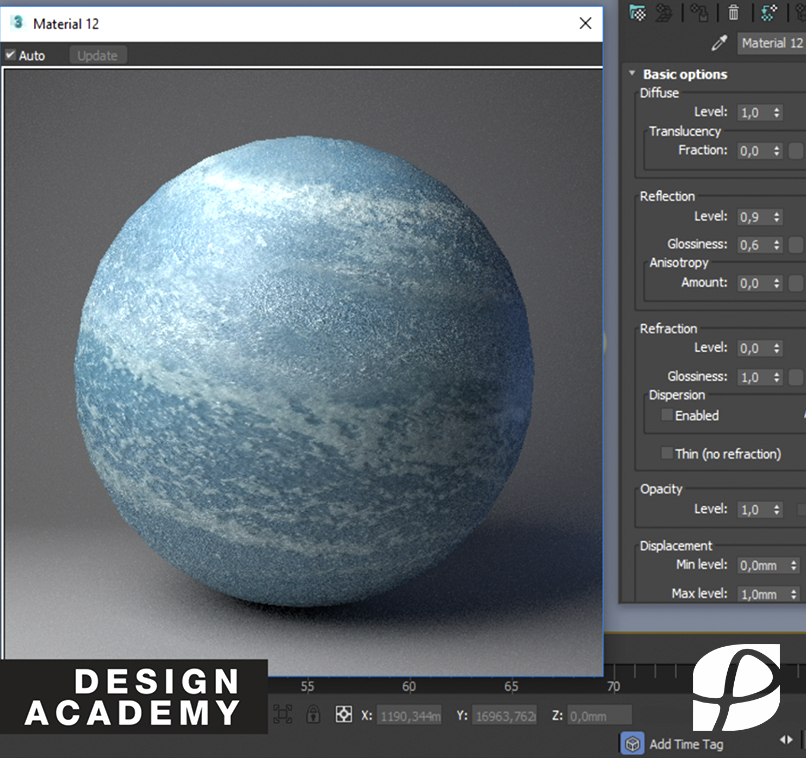Enable the Dispersion checkbox
This screenshot has height=758, width=806.
click(x=667, y=415)
